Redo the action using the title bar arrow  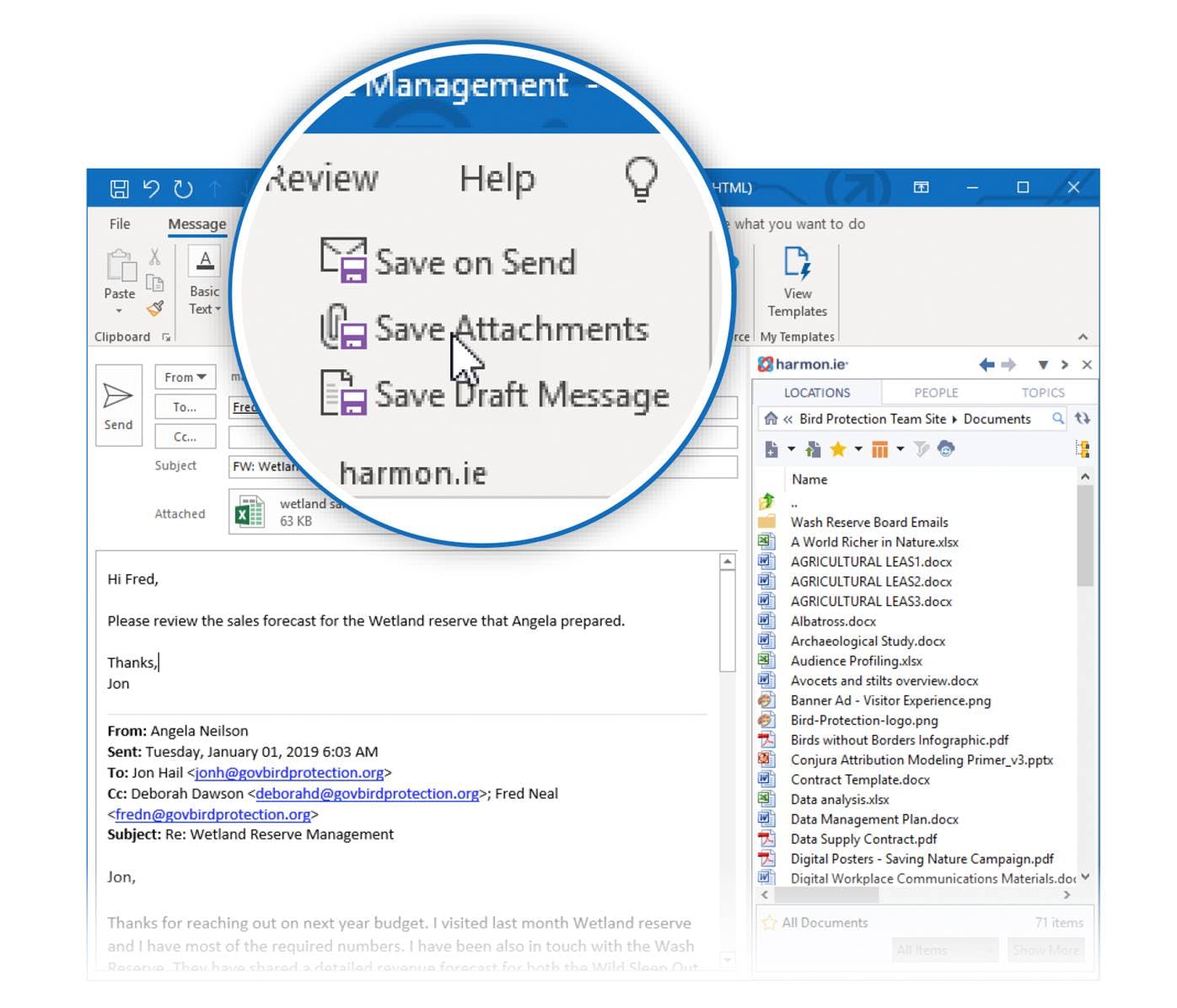tap(183, 189)
